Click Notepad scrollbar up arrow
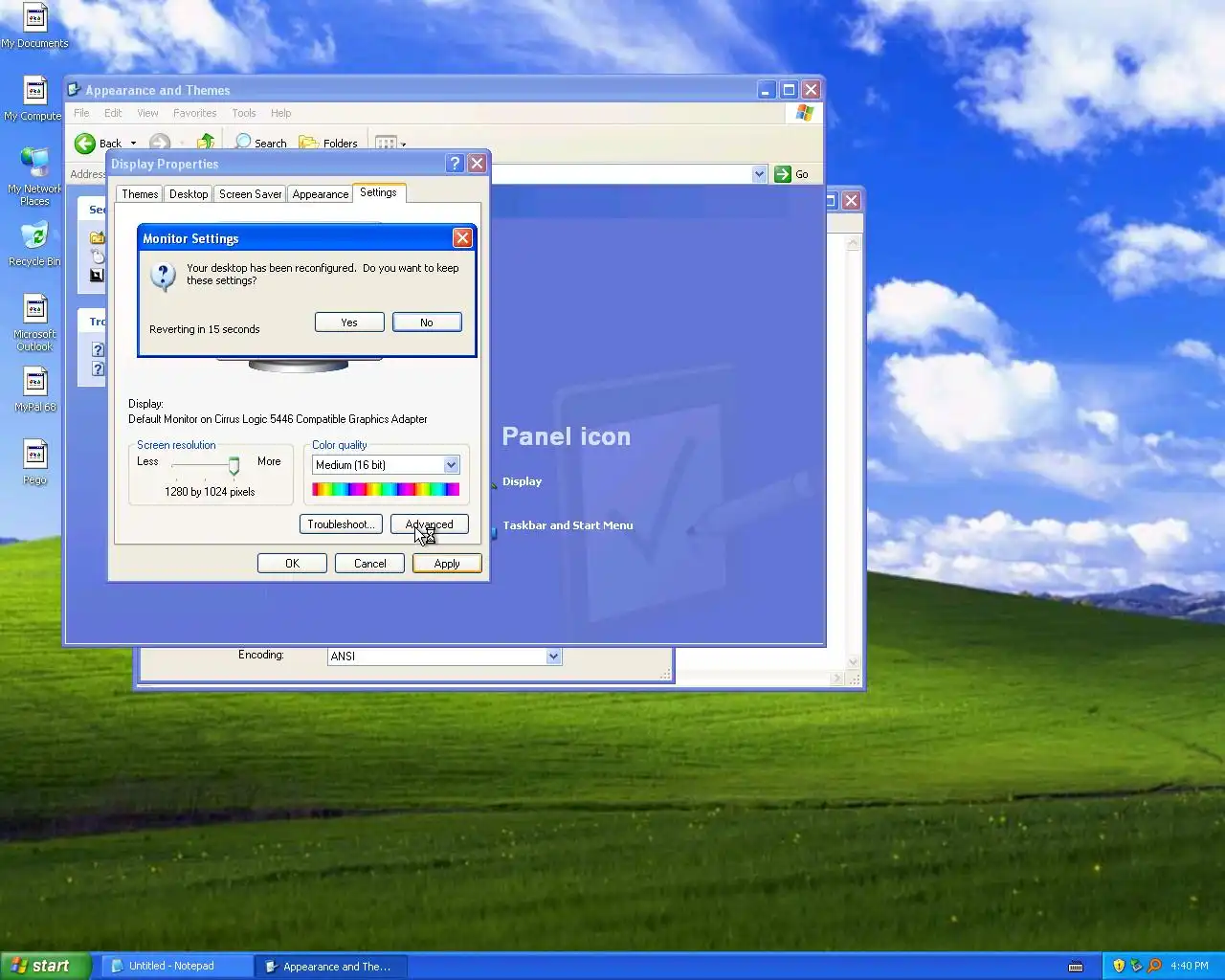Viewport: 1225px width, 980px height. [853, 243]
